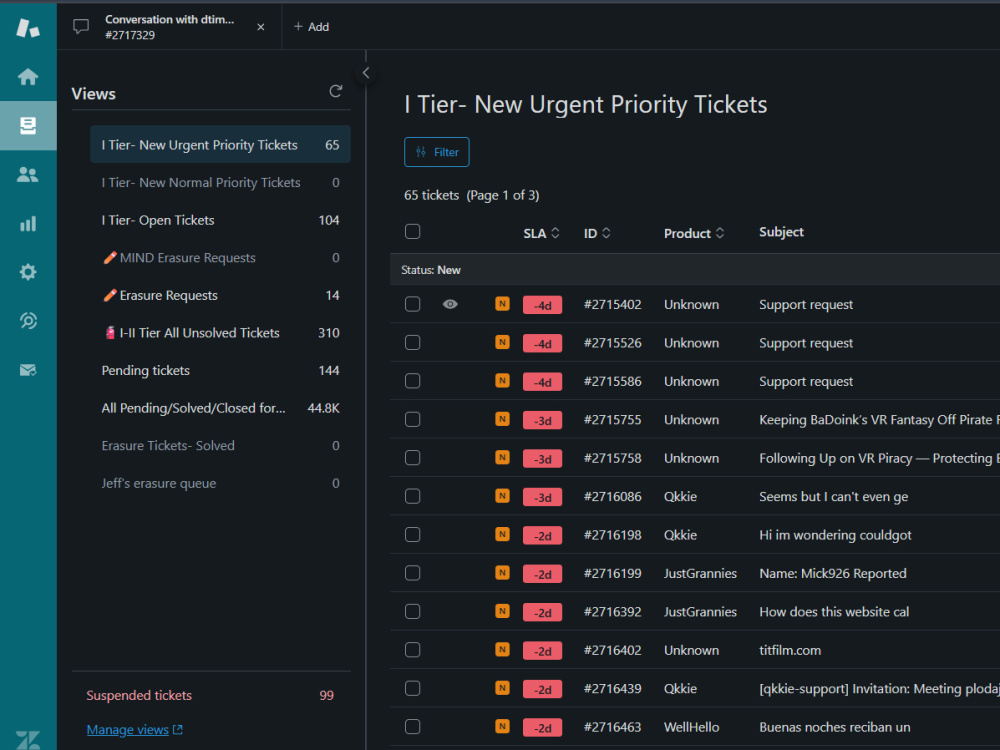
Task: Open All Pending/Solved/Closed view
Action: point(220,408)
